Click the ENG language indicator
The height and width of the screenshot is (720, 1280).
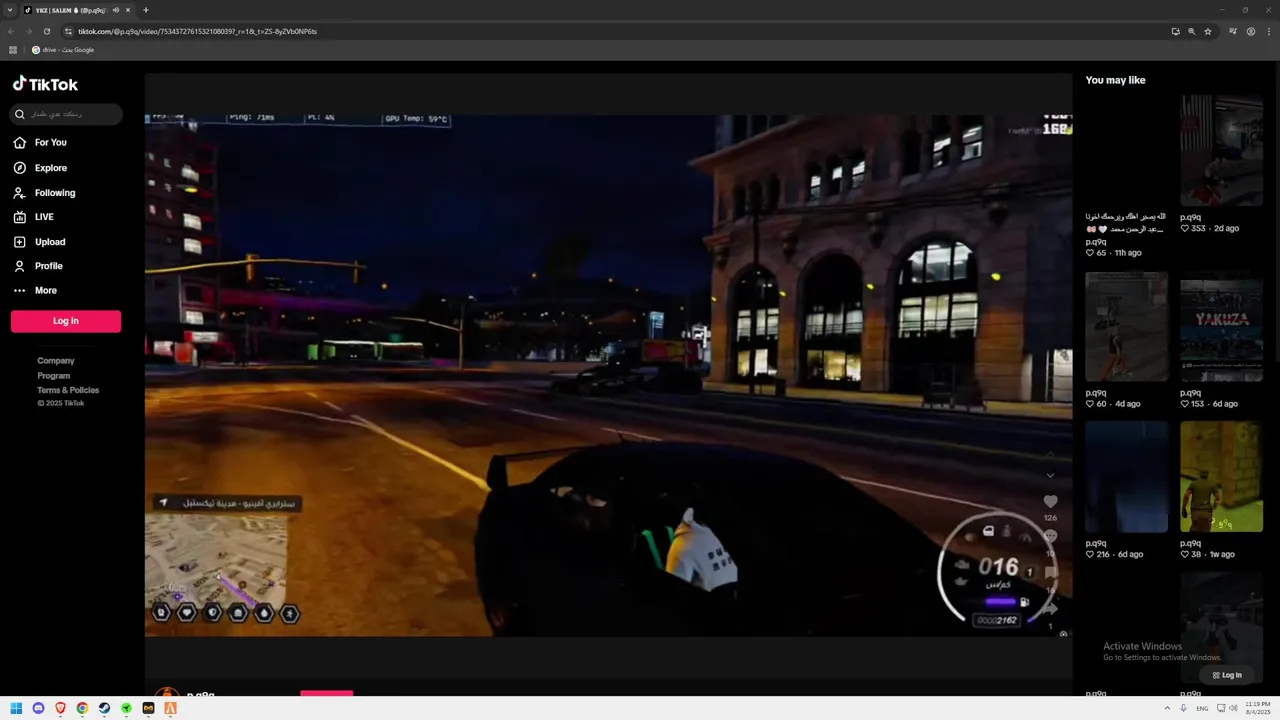[1202, 708]
